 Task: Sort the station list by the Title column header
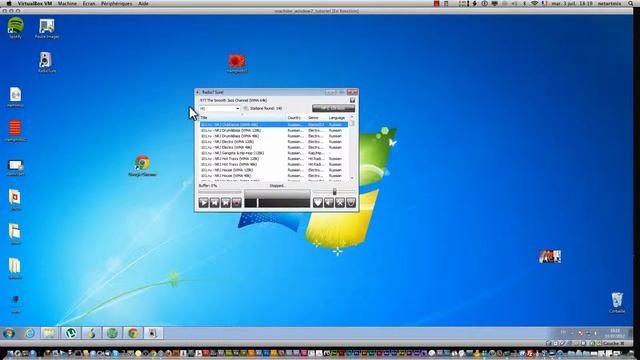242,118
